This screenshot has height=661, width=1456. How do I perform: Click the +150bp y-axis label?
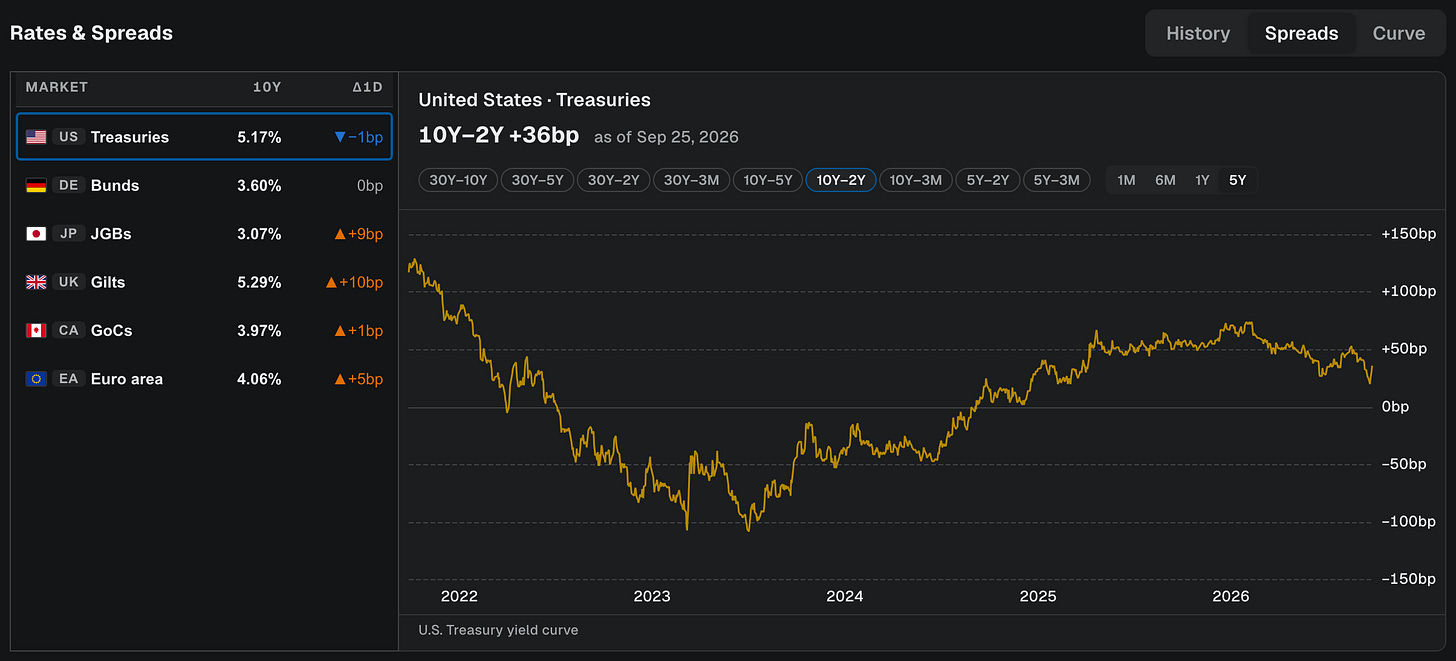click(x=1409, y=234)
